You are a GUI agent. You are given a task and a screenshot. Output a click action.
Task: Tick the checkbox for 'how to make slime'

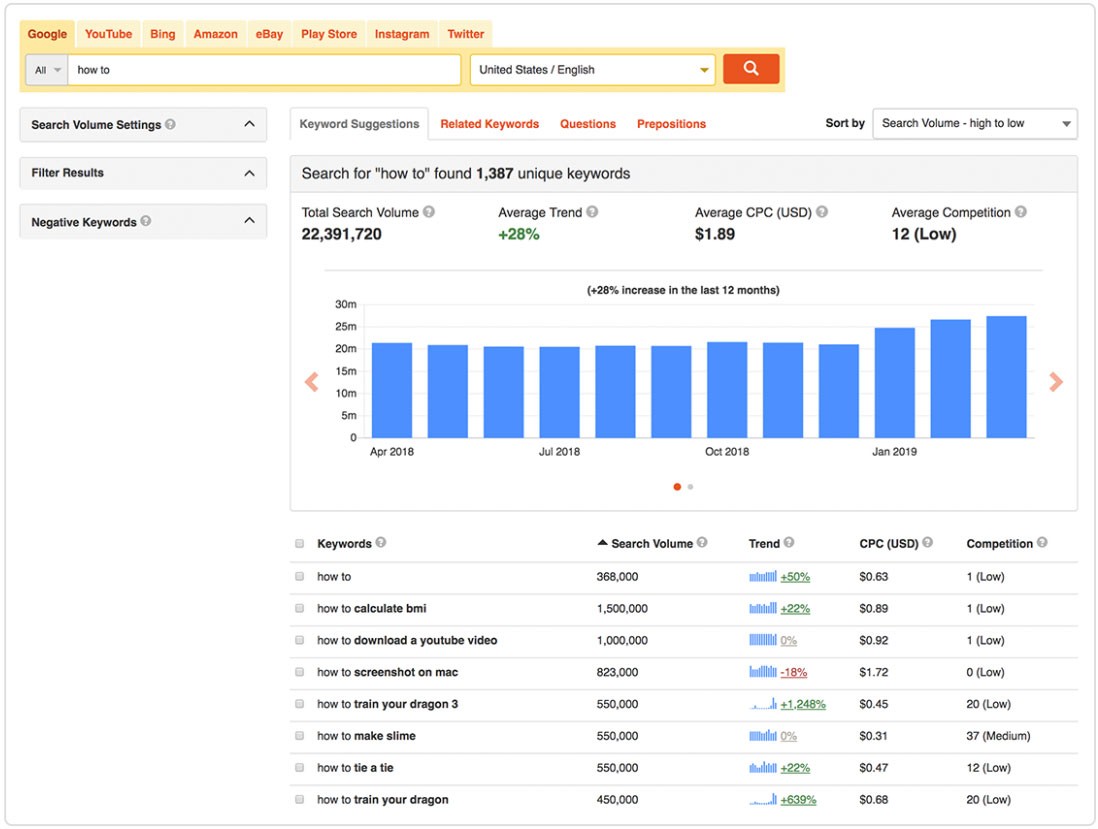[300, 736]
